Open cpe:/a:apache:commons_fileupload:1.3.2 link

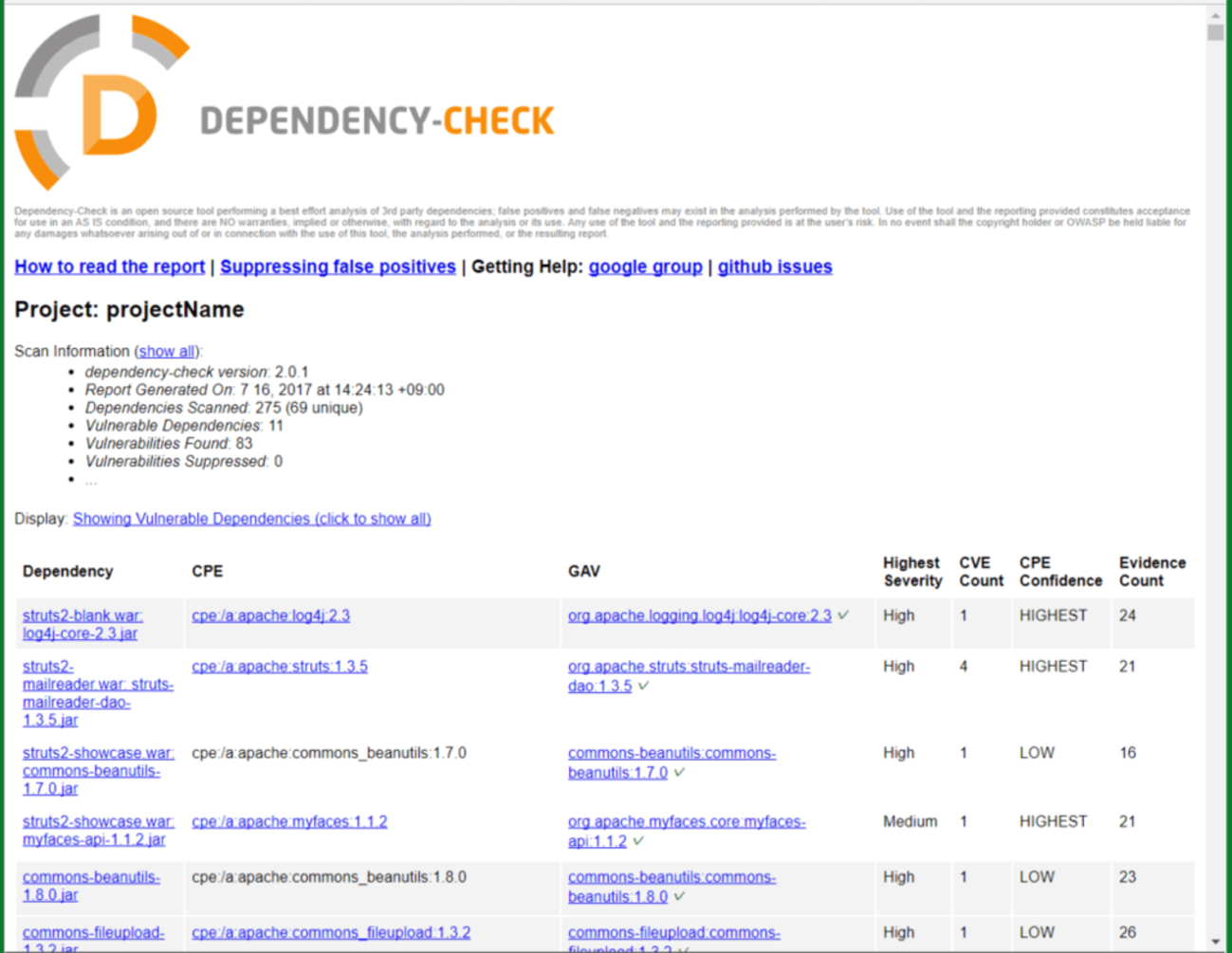tap(331, 932)
